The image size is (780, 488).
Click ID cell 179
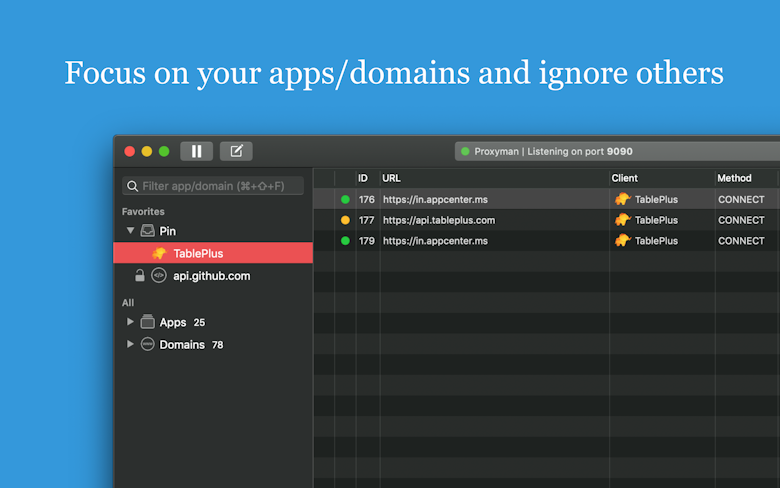[367, 241]
